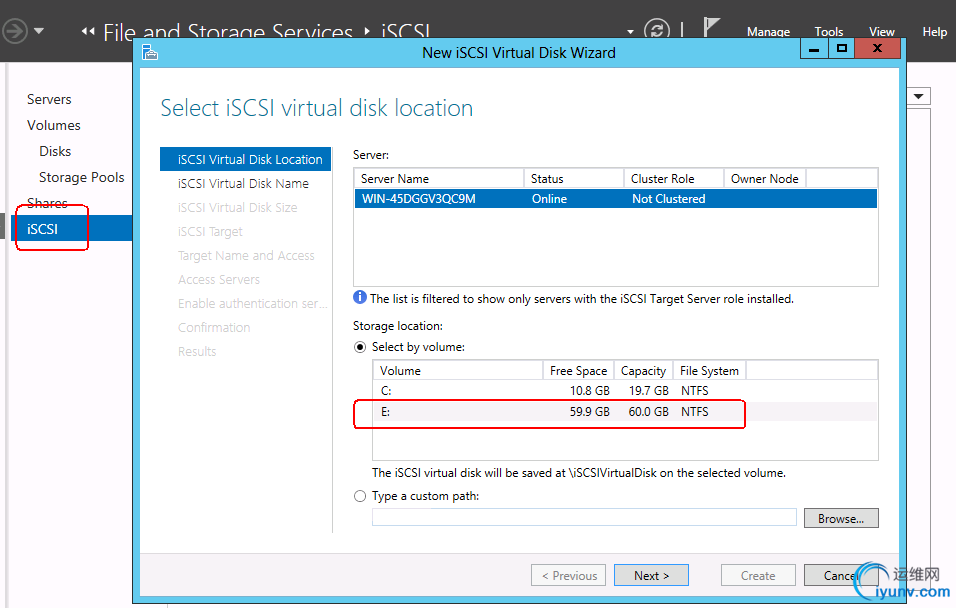
Task: Sort by the Free Space column header
Action: click(x=578, y=370)
